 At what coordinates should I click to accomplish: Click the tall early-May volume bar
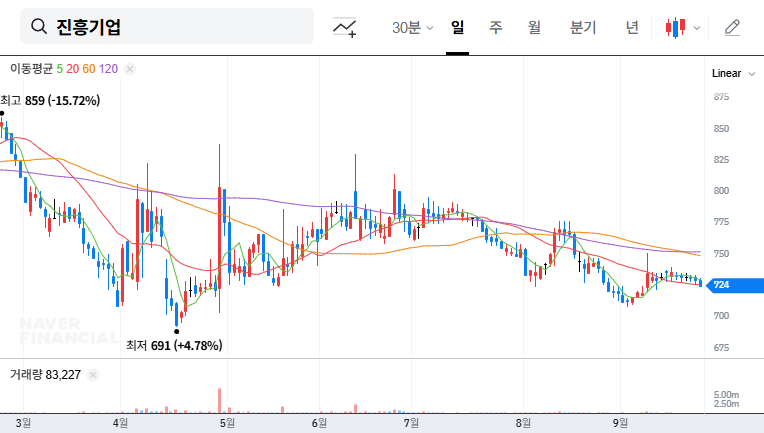click(220, 400)
